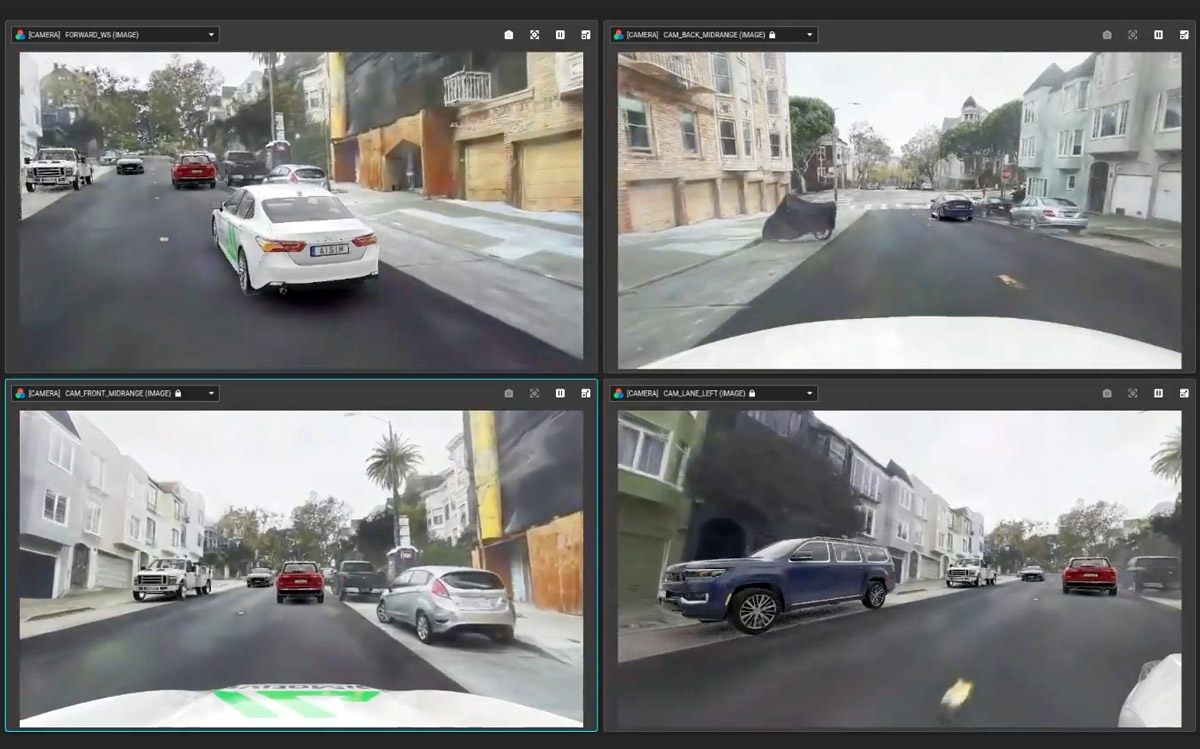Click the focus/recenter icon in CAM_BACK_MIDRANGE panel
1200x749 pixels.
pyautogui.click(x=1133, y=35)
